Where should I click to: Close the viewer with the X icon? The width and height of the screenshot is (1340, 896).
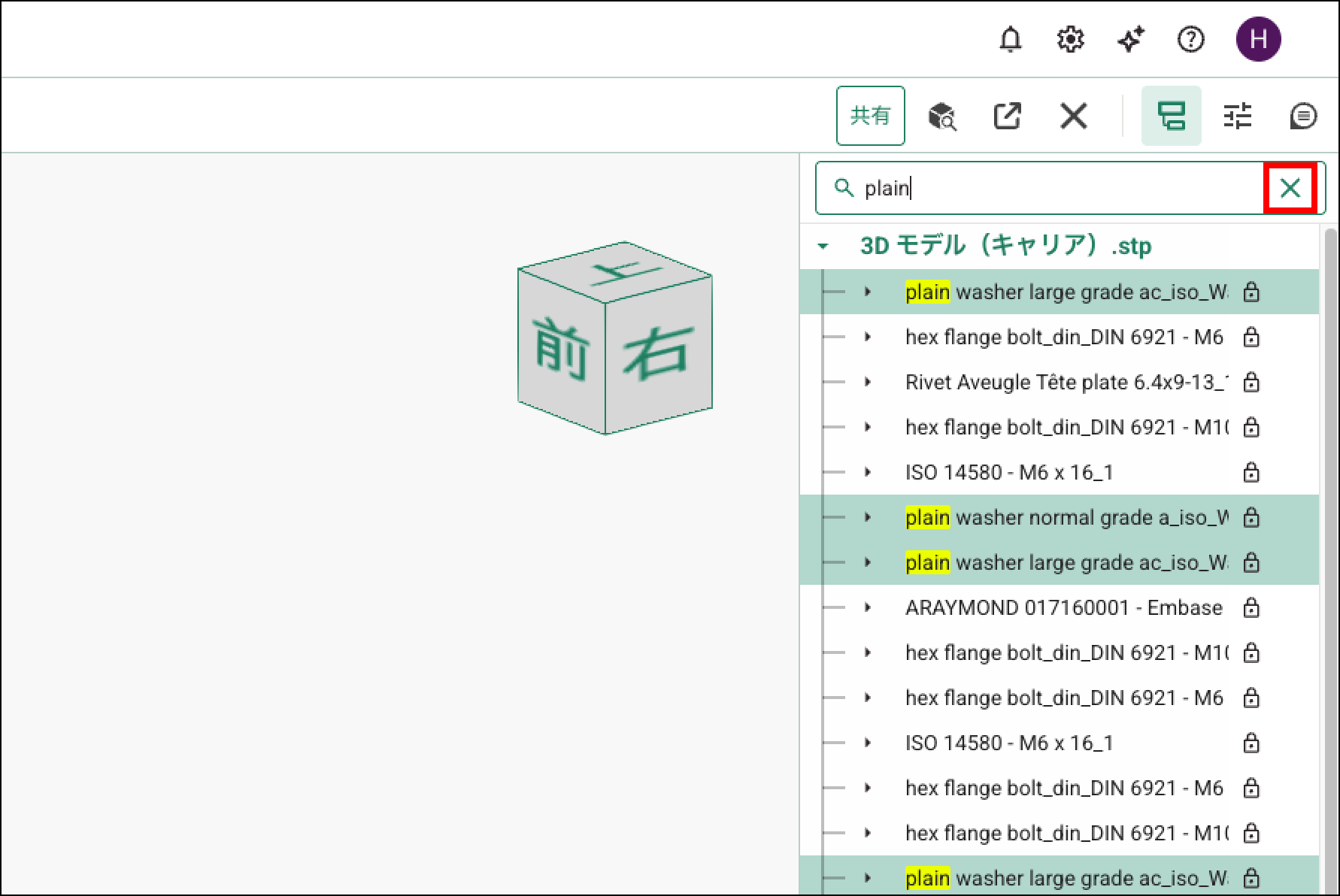[x=1073, y=117]
